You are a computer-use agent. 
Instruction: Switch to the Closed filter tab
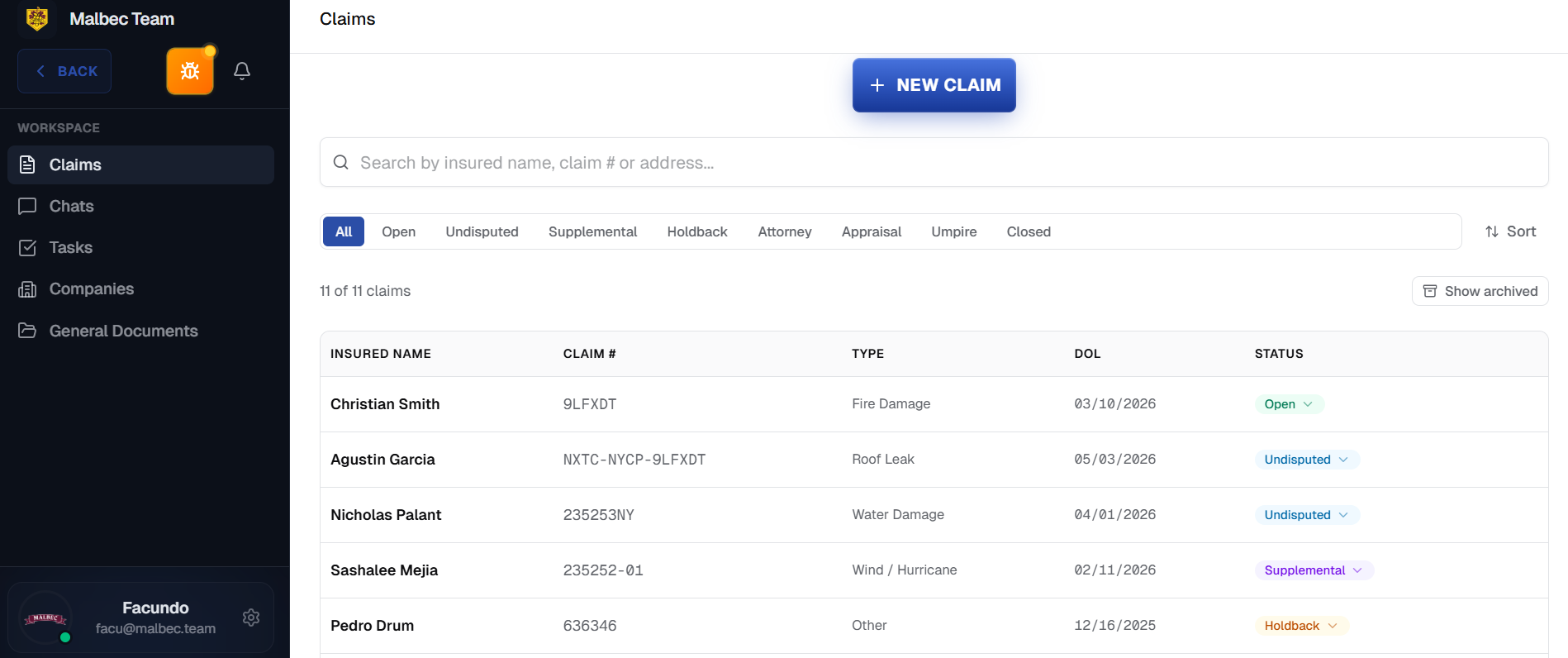pyautogui.click(x=1029, y=231)
